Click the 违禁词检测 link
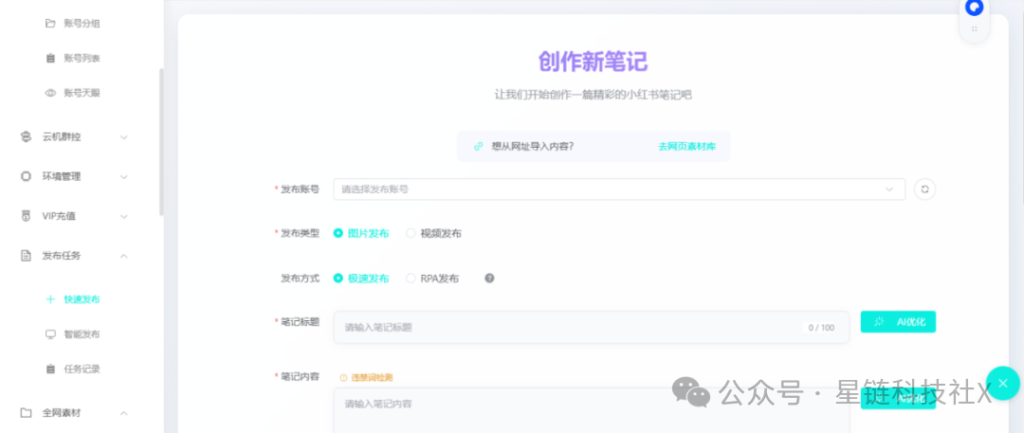The width and height of the screenshot is (1024, 433). click(366, 377)
